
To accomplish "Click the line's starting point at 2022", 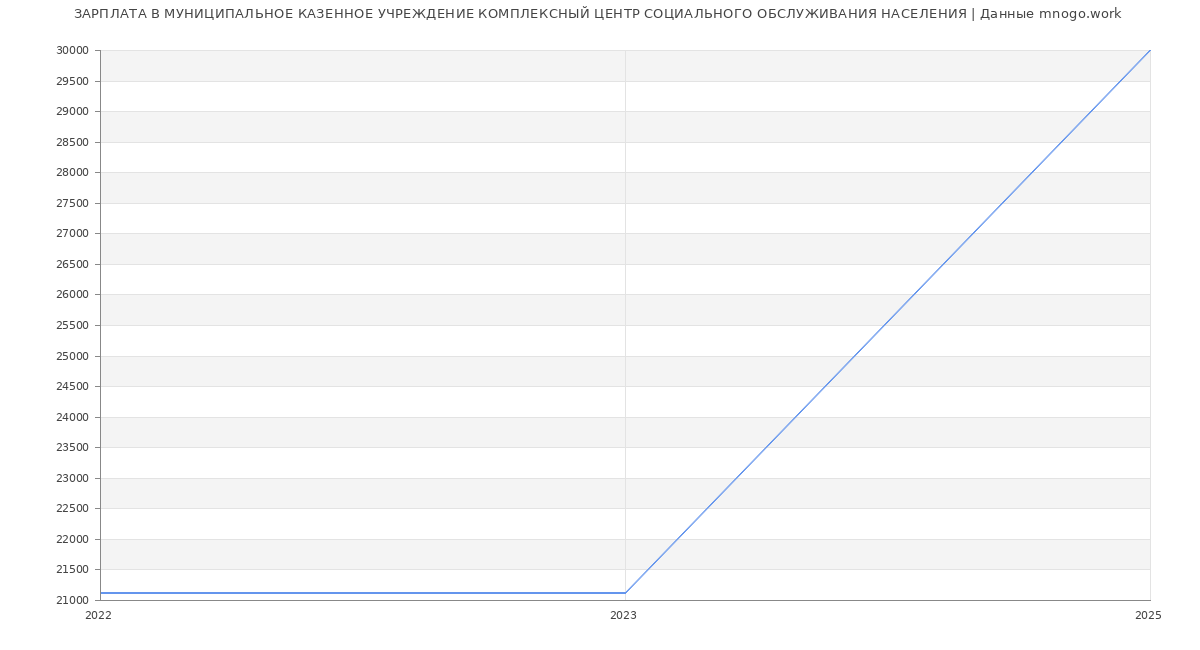I will tap(101, 593).
